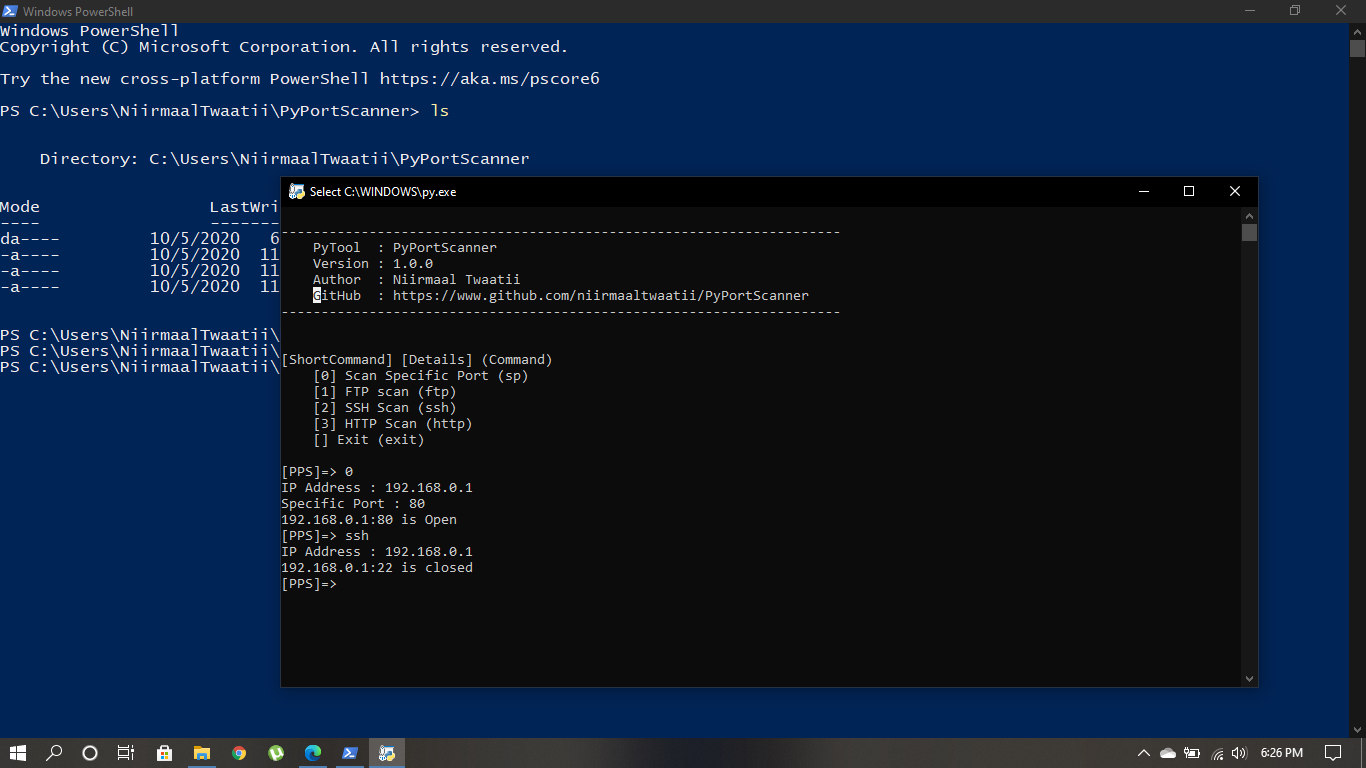Click 'Select C:\WINDOWS\py.exe' window title
This screenshot has height=768, width=1366.
click(383, 191)
